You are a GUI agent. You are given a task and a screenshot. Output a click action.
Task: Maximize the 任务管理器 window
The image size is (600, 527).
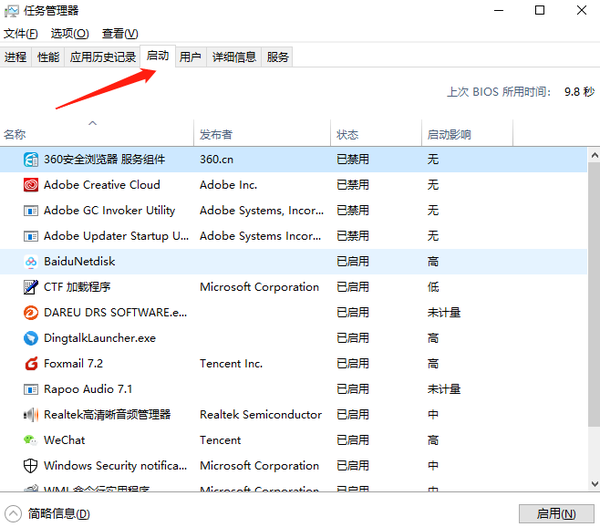(540, 10)
